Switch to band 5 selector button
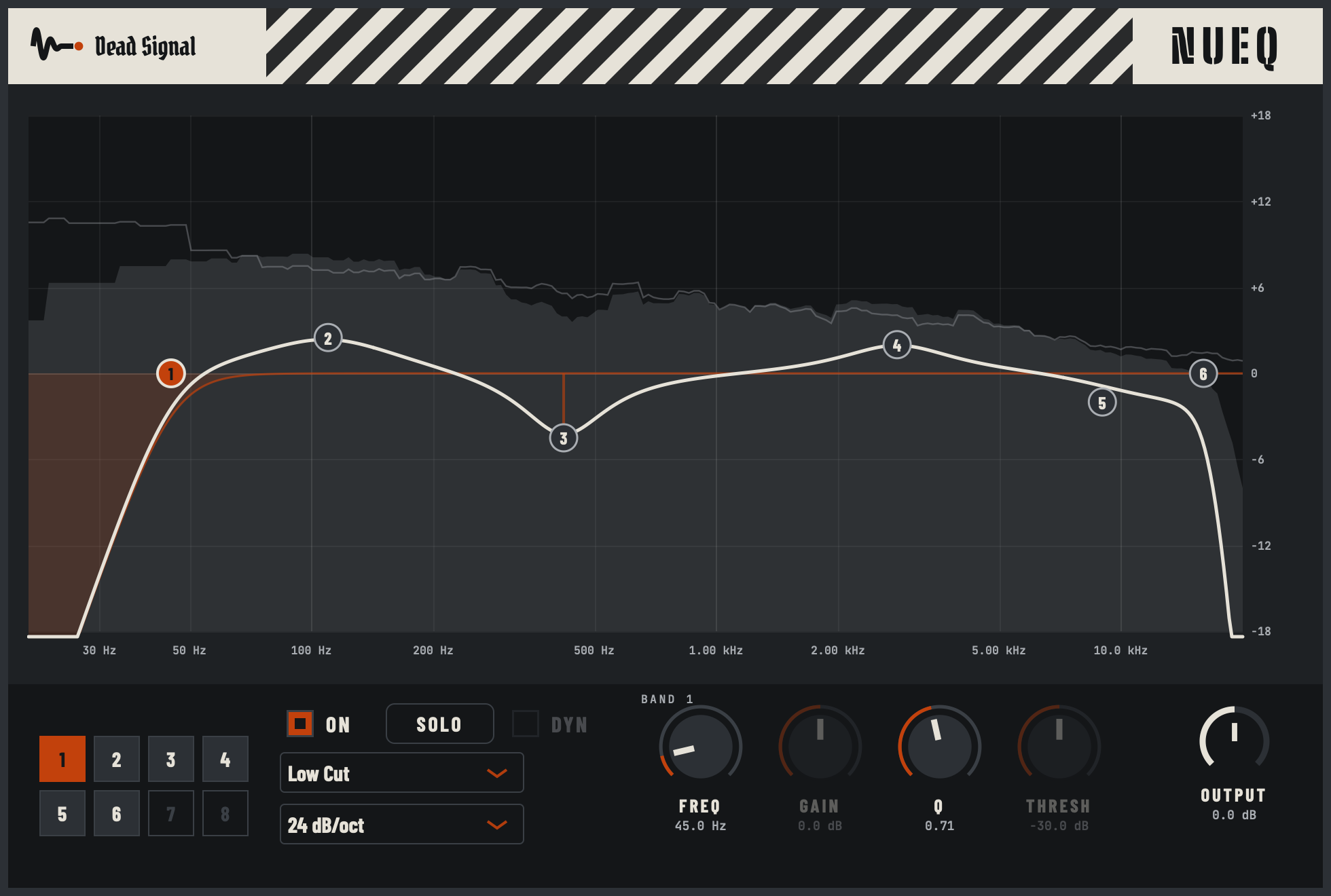The width and height of the screenshot is (1331, 896). click(62, 813)
